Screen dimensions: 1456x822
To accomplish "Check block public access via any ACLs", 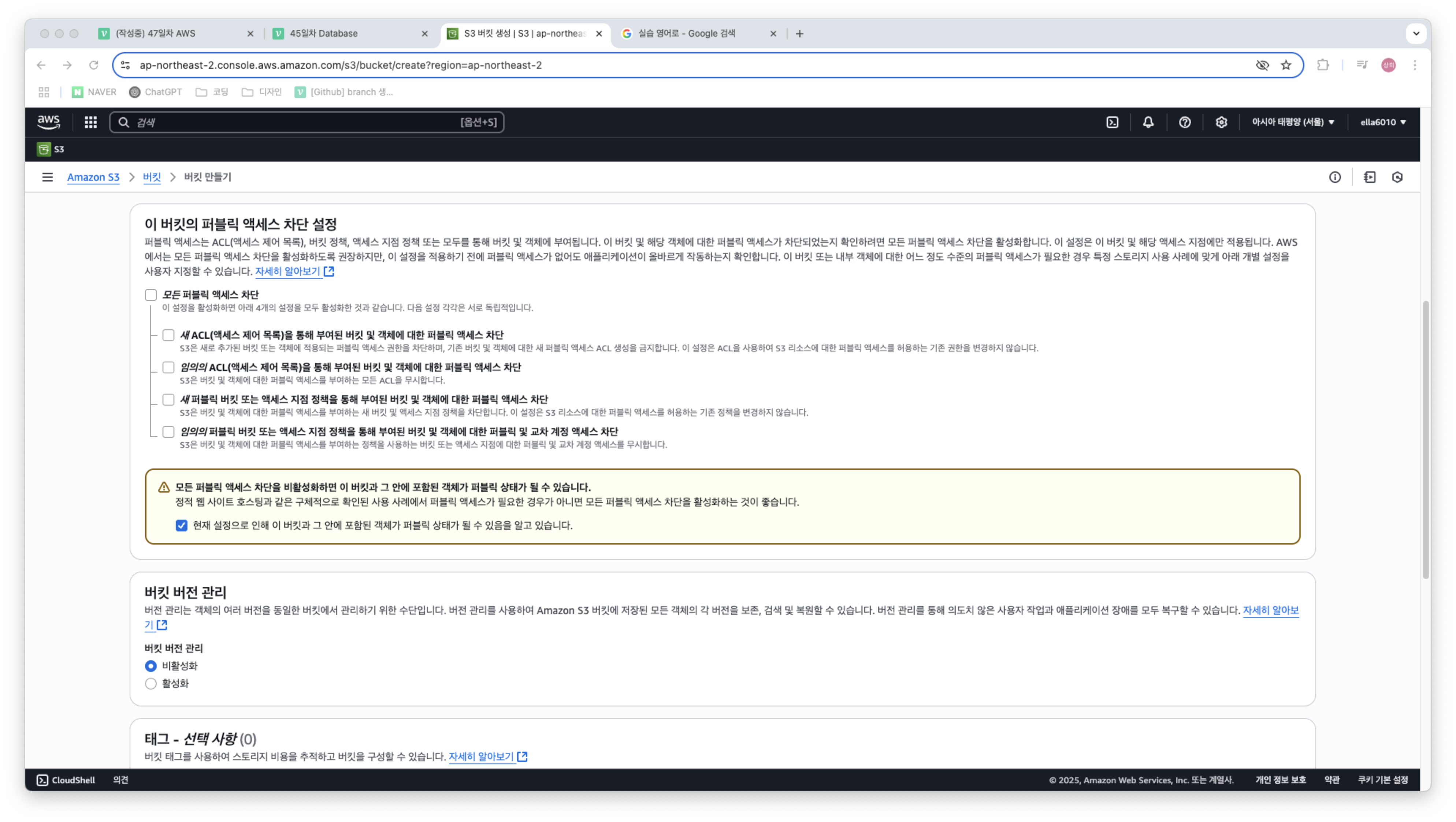I will (x=168, y=367).
